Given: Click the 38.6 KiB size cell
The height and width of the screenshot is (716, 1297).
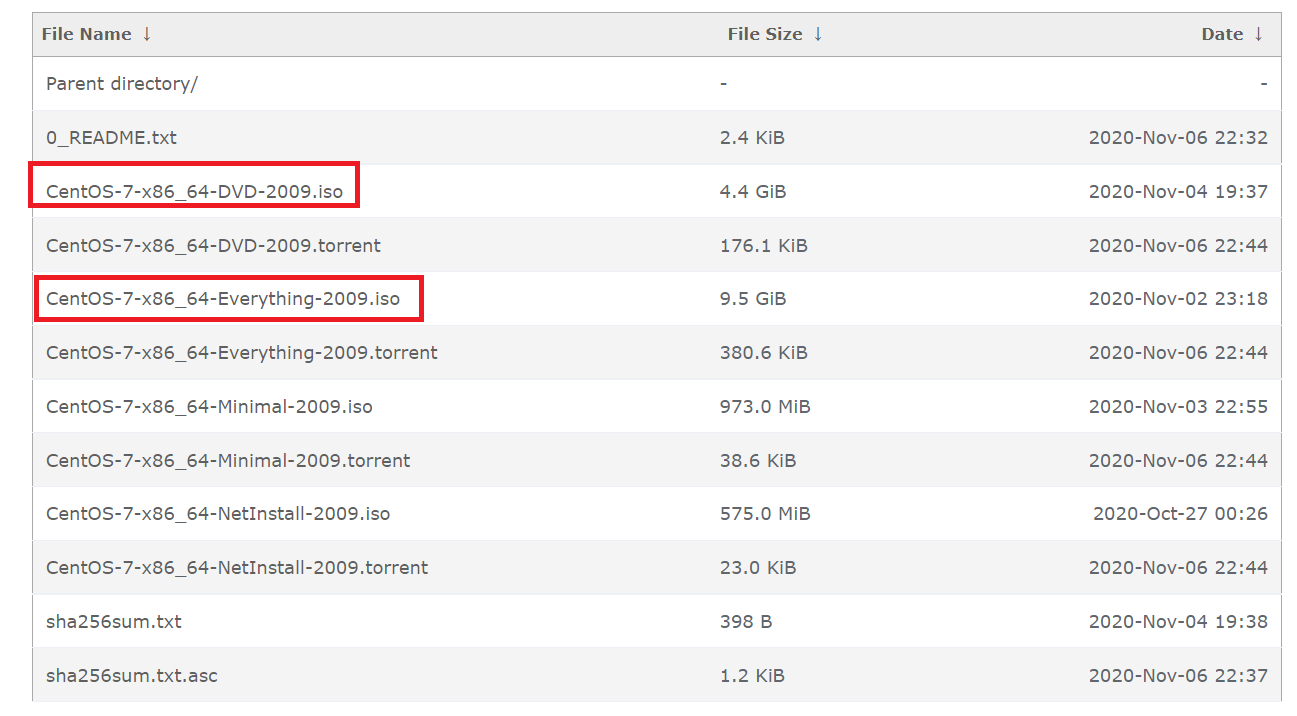Looking at the screenshot, I should (758, 461).
